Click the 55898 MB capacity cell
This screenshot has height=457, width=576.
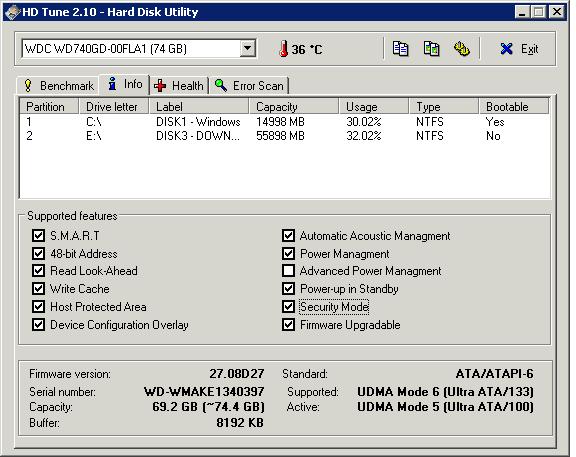[x=280, y=136]
